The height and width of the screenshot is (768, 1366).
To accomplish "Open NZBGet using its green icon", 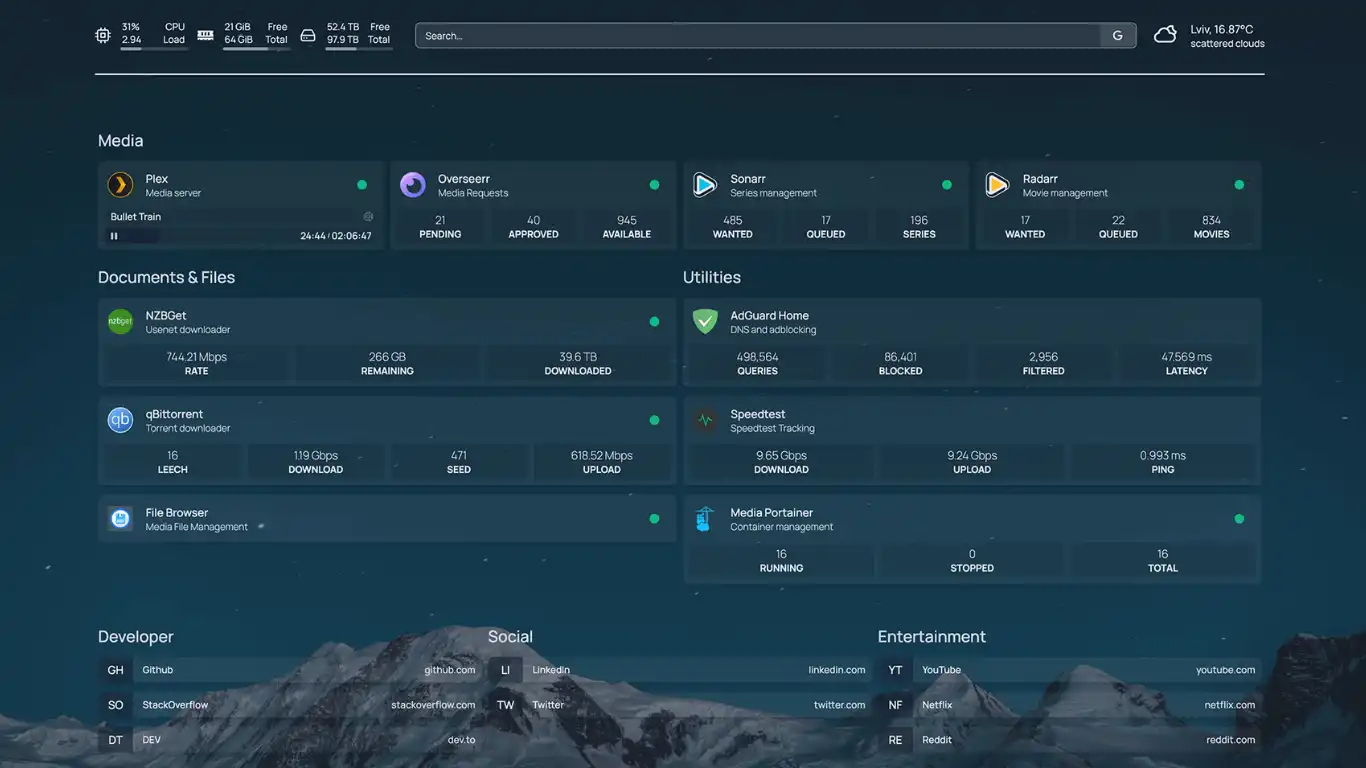I will tap(120, 322).
